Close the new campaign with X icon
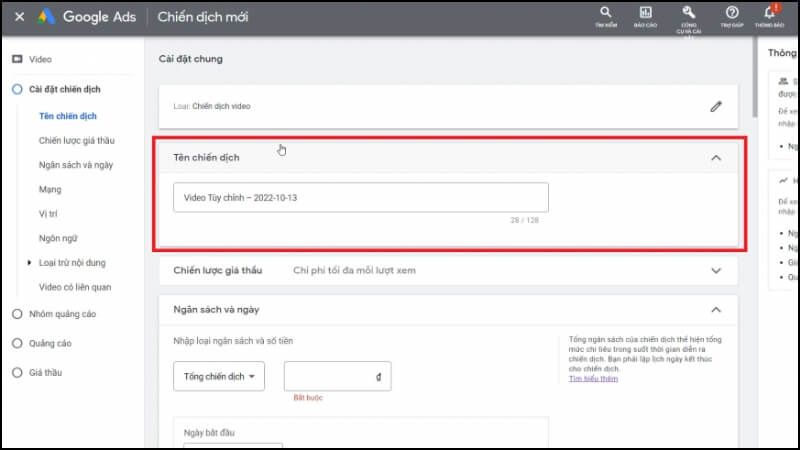800x450 pixels. 18,17
